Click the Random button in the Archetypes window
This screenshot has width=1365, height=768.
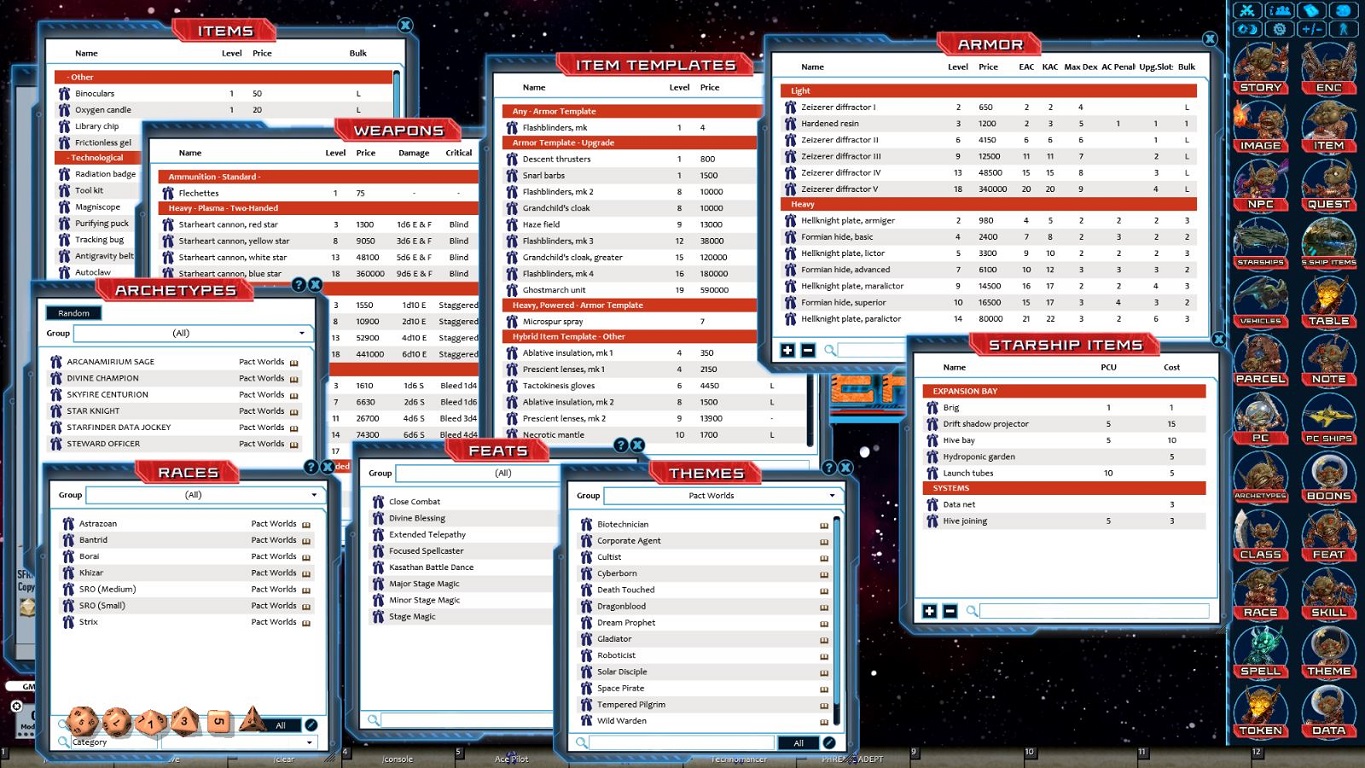coord(72,312)
